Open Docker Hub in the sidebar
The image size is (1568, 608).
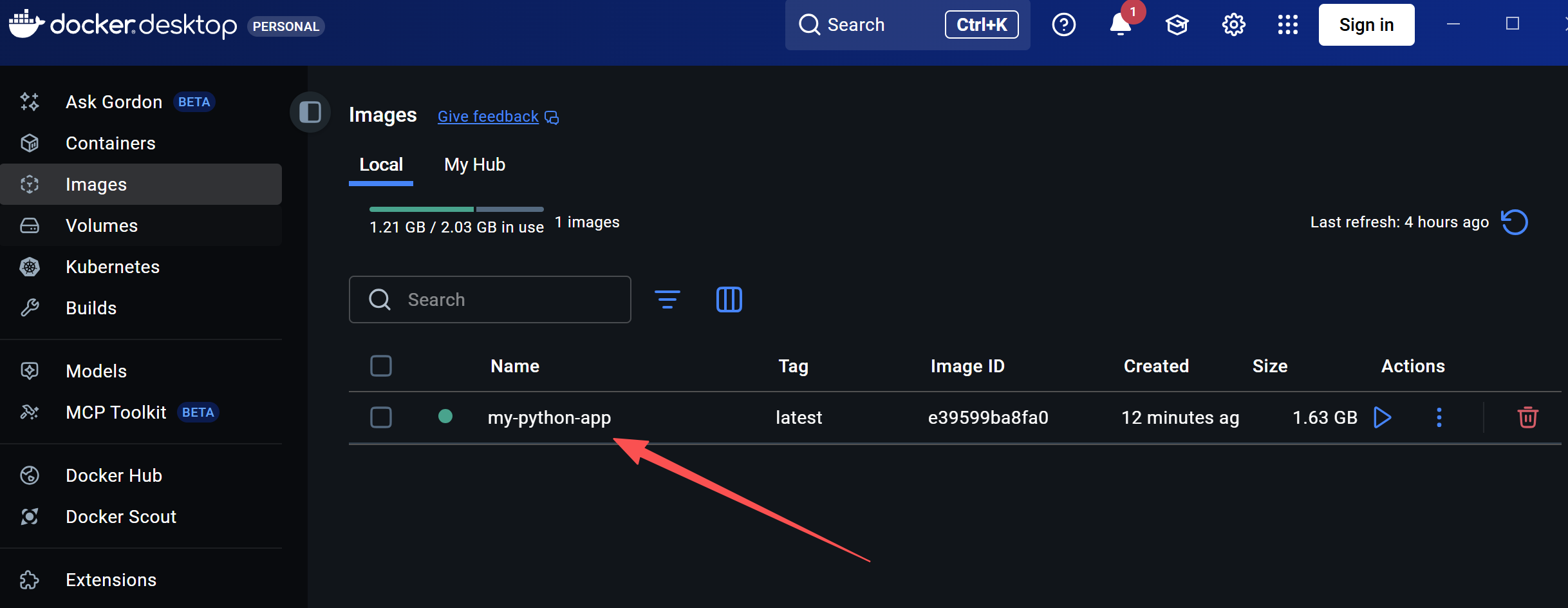141,475
